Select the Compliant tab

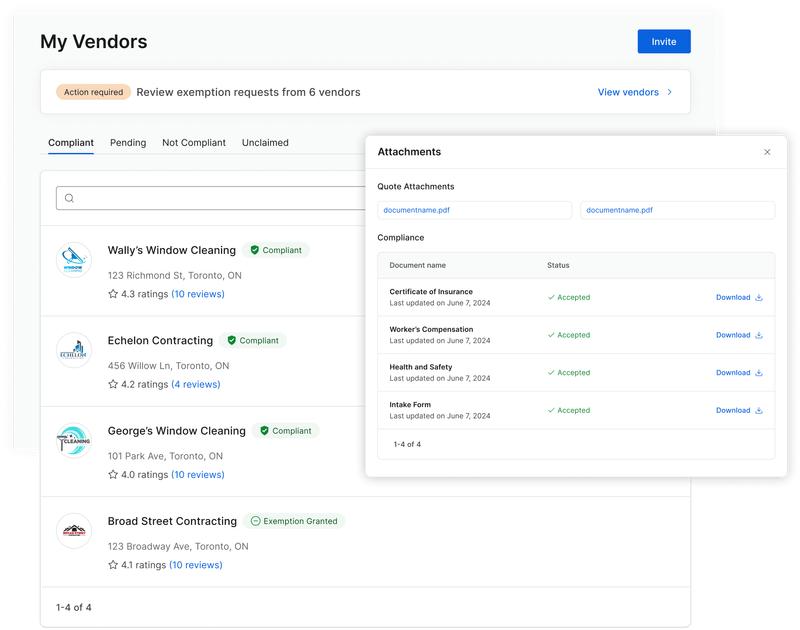click(x=71, y=142)
